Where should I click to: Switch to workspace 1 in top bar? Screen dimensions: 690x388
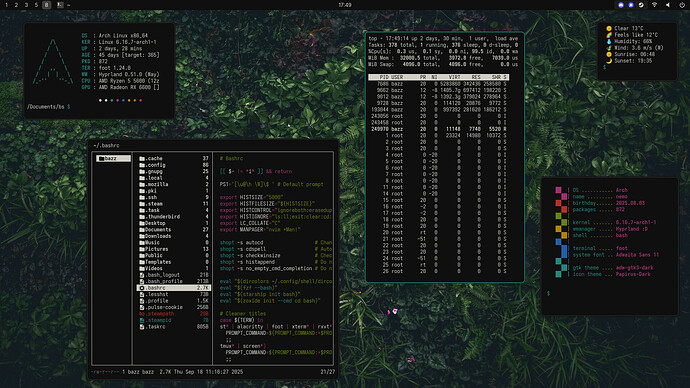tap(6, 5)
